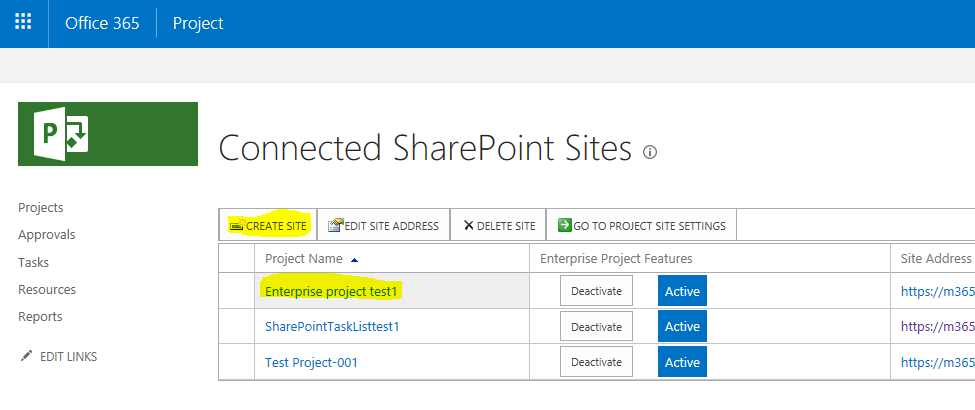Open site address of SharePointTaskListtest1
Image resolution: width=975 pixels, height=410 pixels.
coord(938,326)
